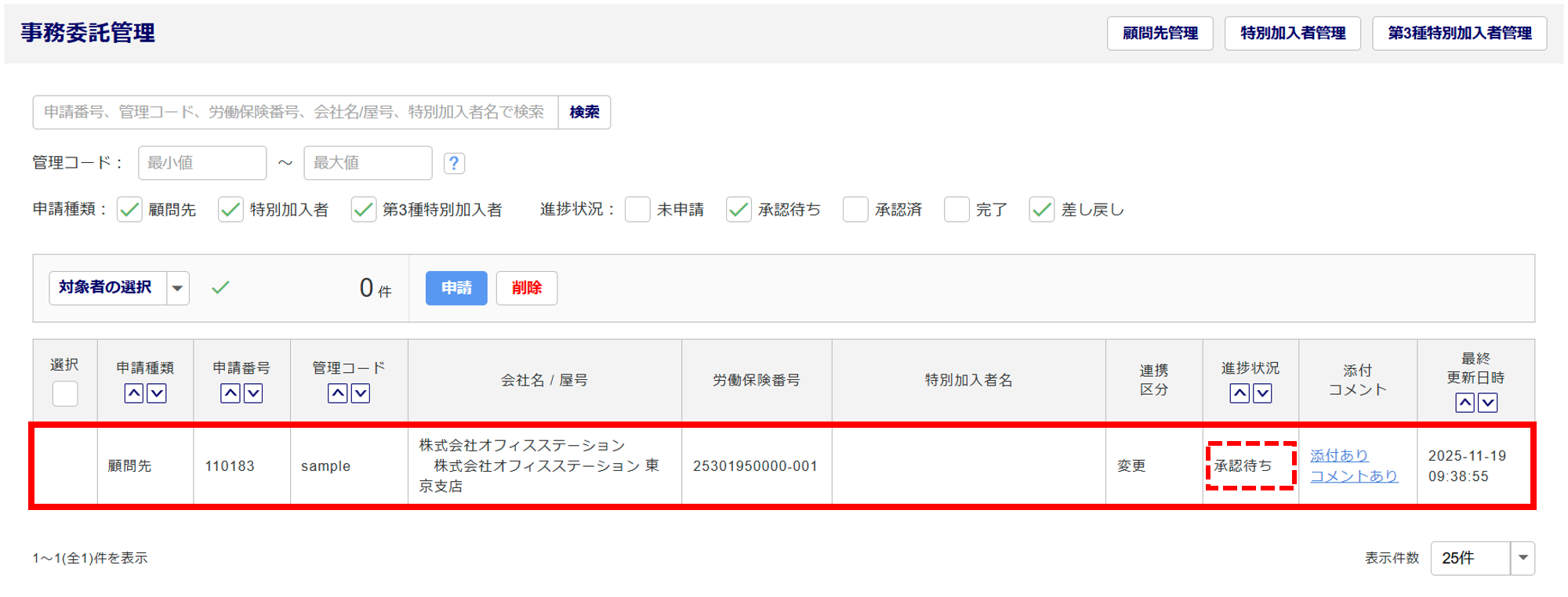Sort 申請種類 column ascending
1568x597 pixels.
134,393
